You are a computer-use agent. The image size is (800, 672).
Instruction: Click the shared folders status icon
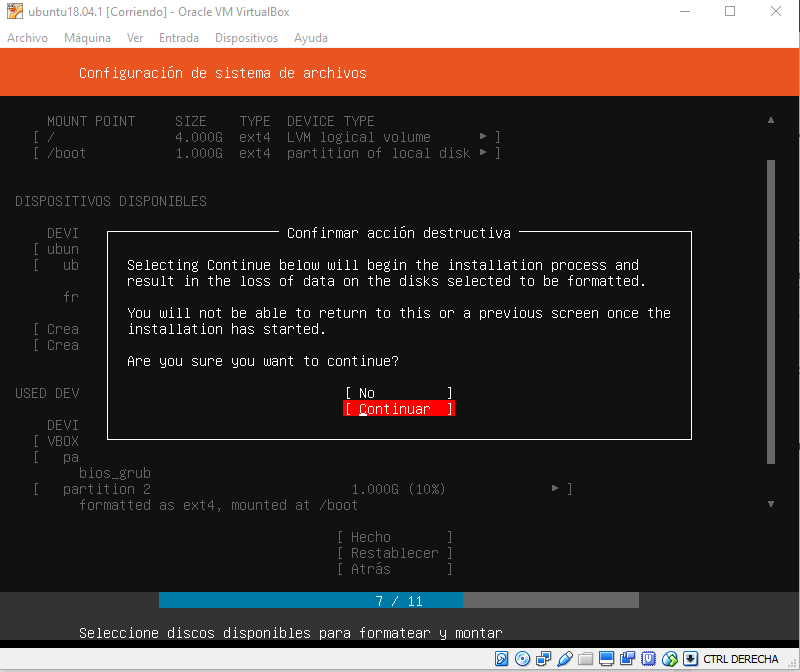586,659
